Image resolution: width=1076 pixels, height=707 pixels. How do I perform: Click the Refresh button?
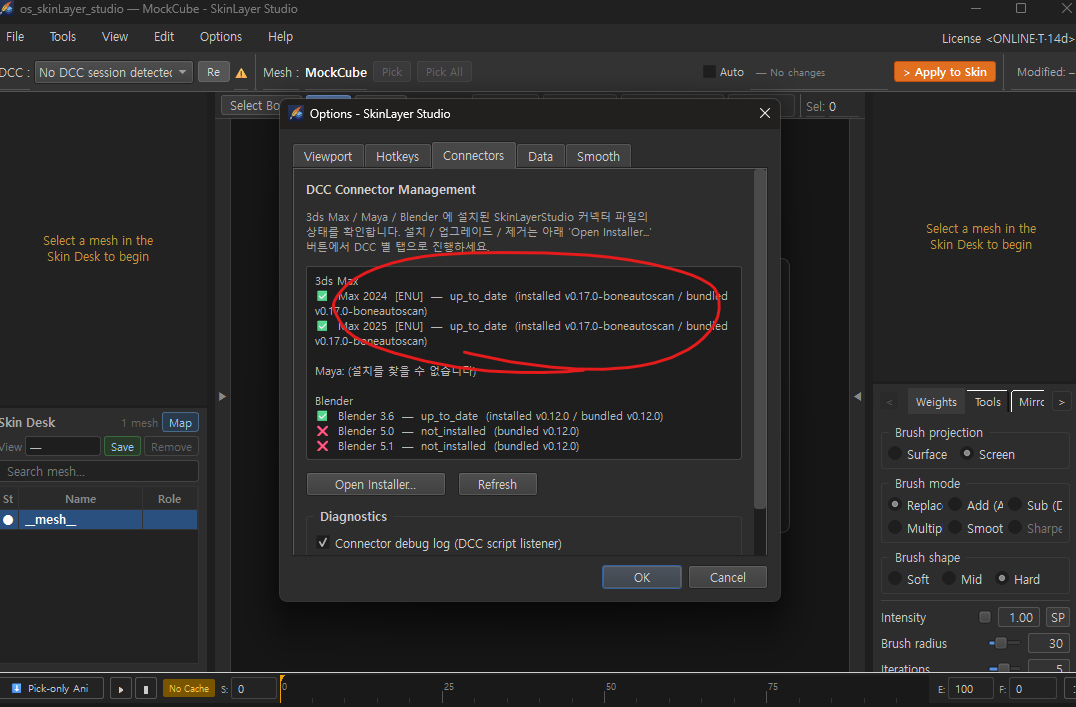pyautogui.click(x=498, y=484)
